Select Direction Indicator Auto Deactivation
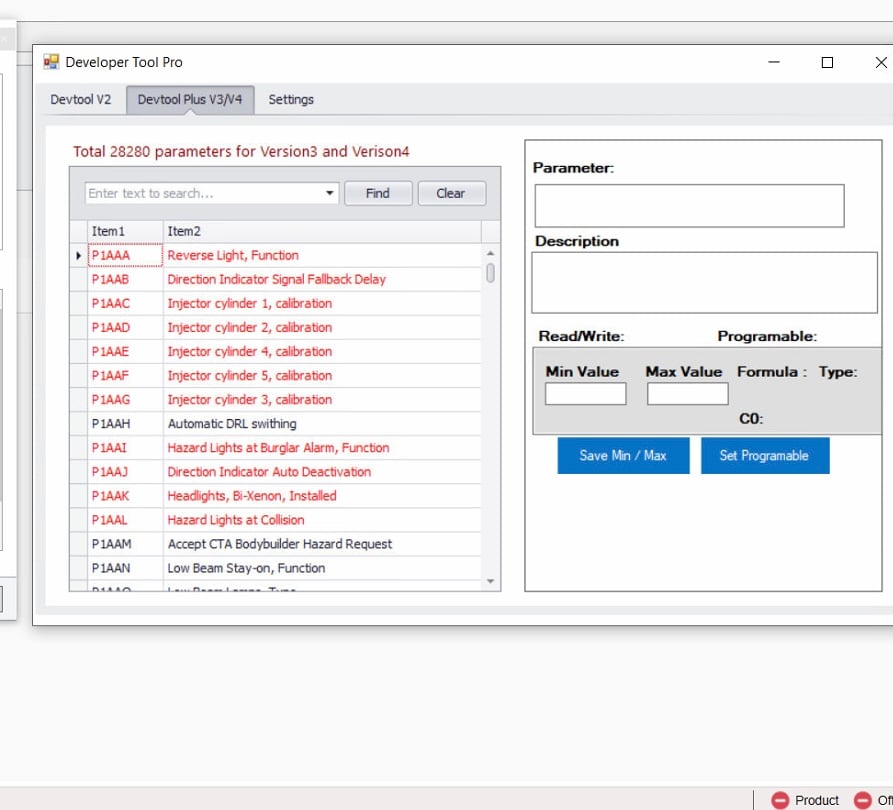 click(x=322, y=472)
